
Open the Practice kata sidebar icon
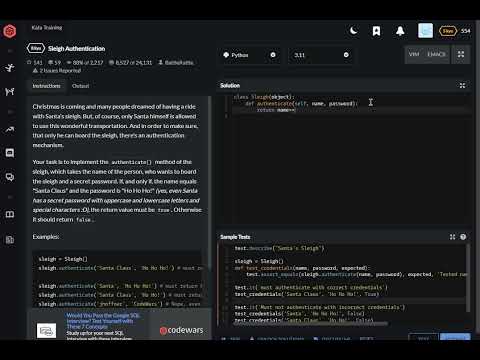(x=10, y=68)
